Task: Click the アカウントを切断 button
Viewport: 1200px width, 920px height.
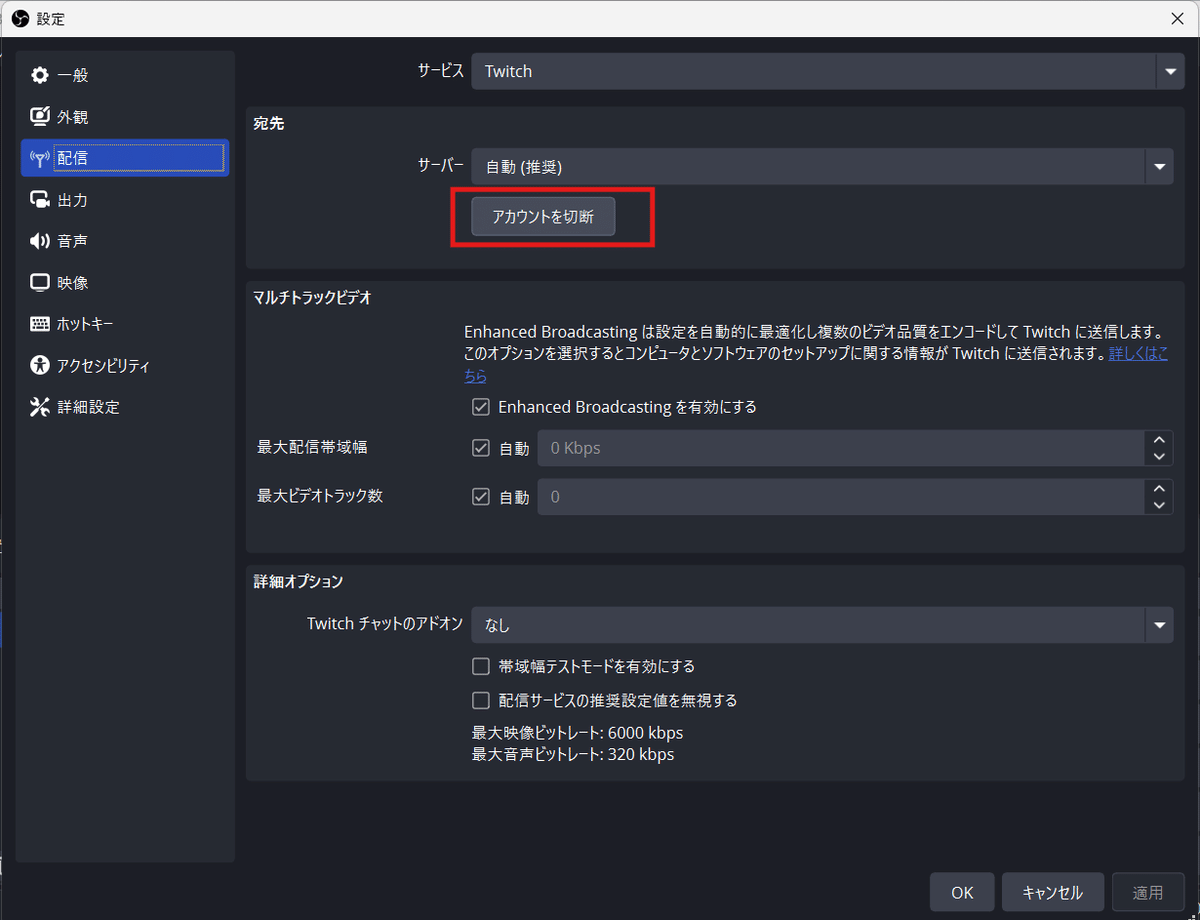Action: pyautogui.click(x=543, y=216)
